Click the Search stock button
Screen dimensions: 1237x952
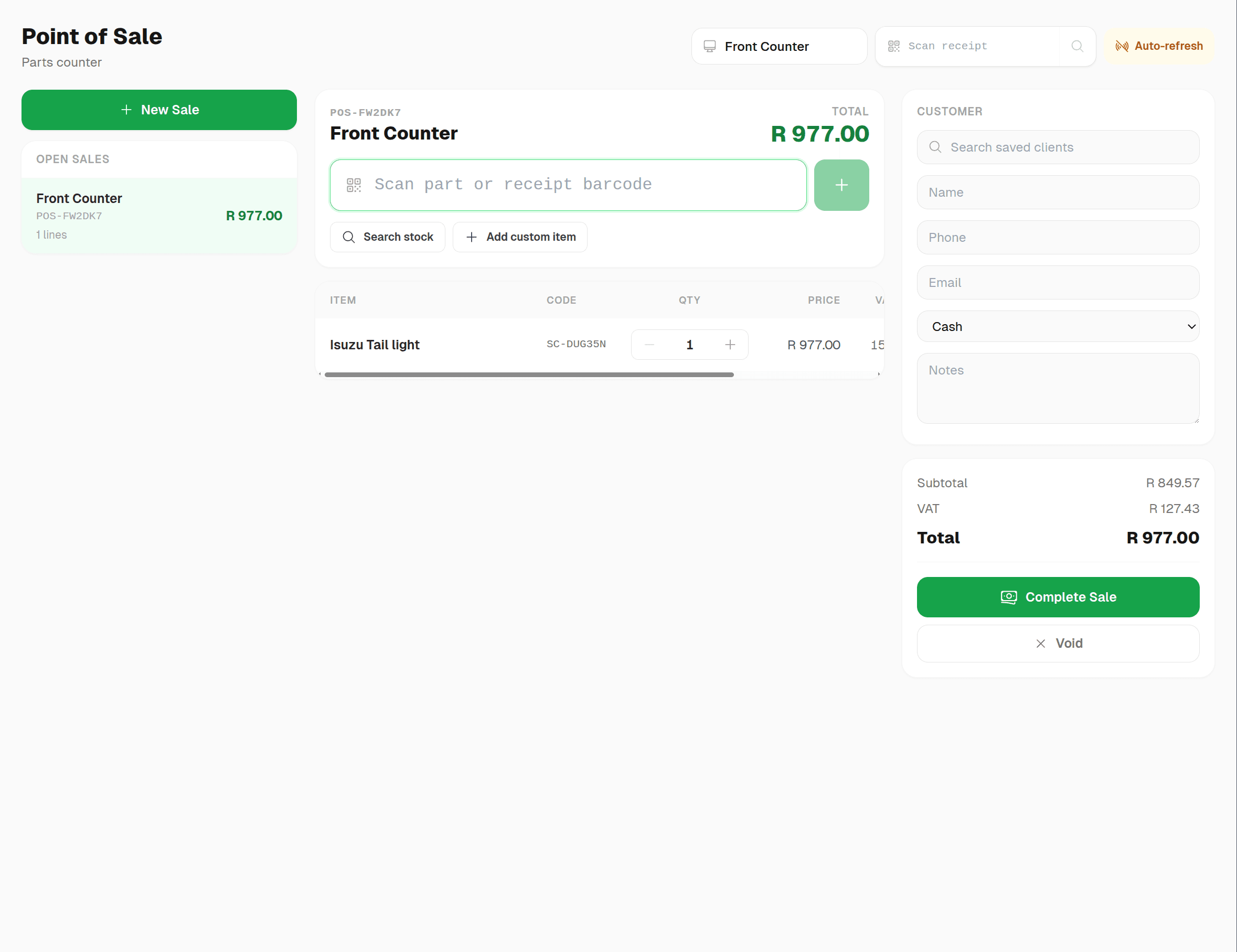tap(387, 237)
